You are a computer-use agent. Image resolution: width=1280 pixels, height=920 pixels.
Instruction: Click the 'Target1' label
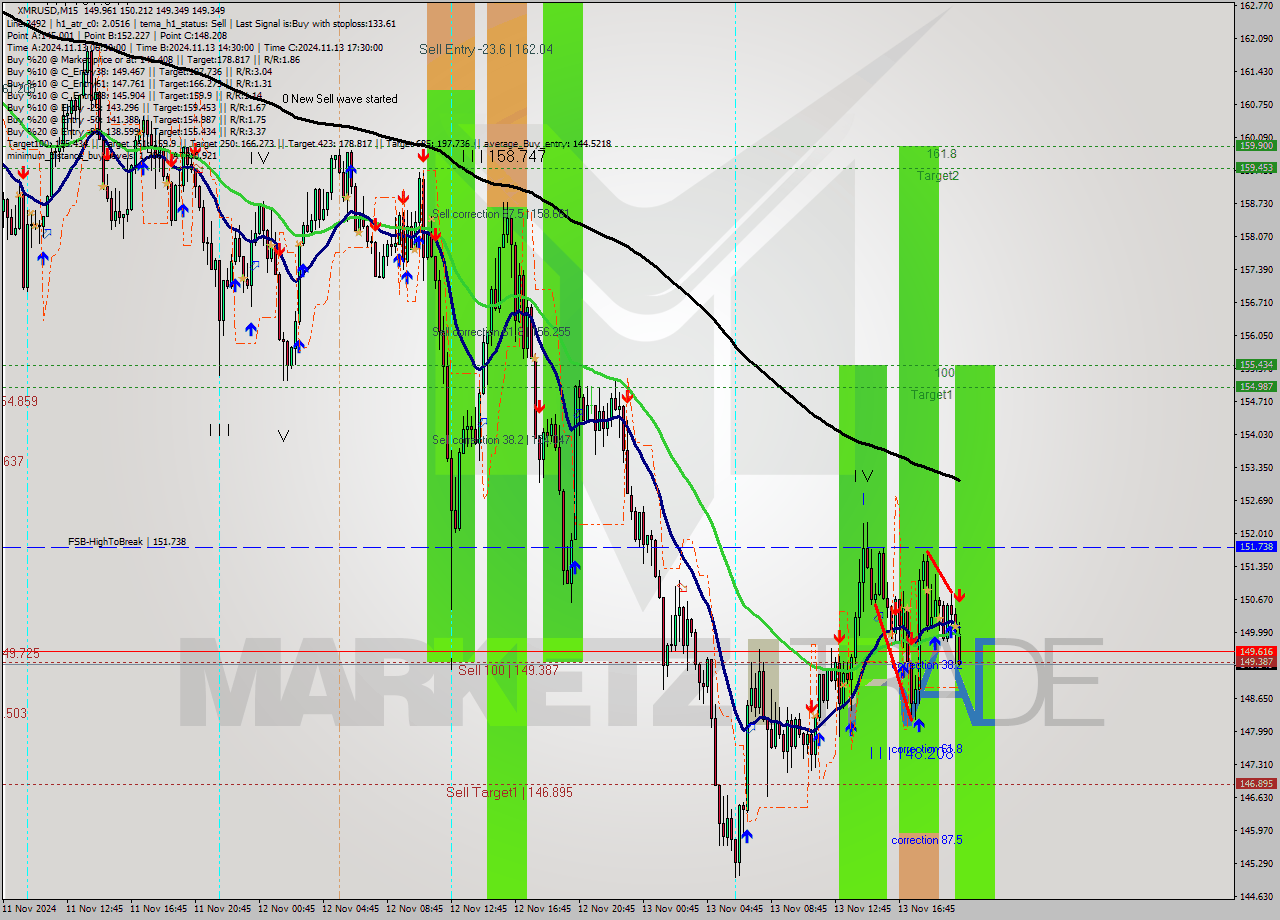931,395
